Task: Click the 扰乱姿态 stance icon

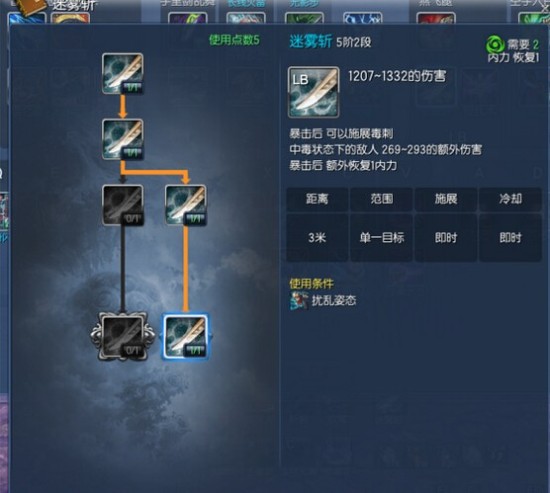Action: pyautogui.click(x=299, y=300)
